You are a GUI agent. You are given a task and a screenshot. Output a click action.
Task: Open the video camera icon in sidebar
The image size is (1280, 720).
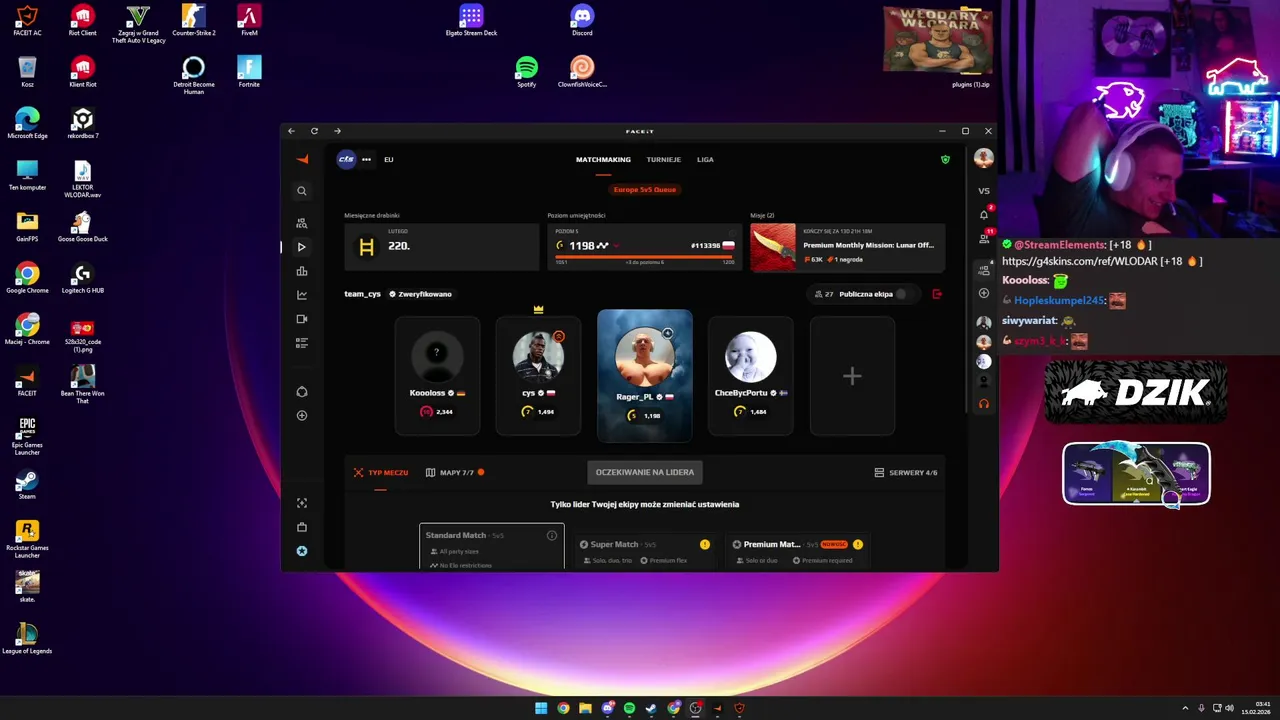(302, 319)
